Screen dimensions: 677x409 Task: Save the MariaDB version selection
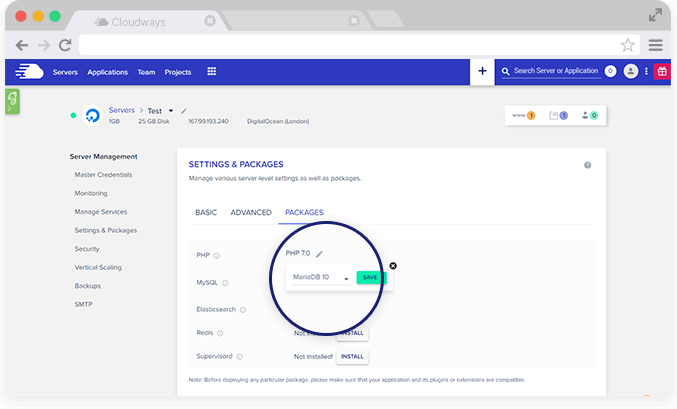(370, 277)
